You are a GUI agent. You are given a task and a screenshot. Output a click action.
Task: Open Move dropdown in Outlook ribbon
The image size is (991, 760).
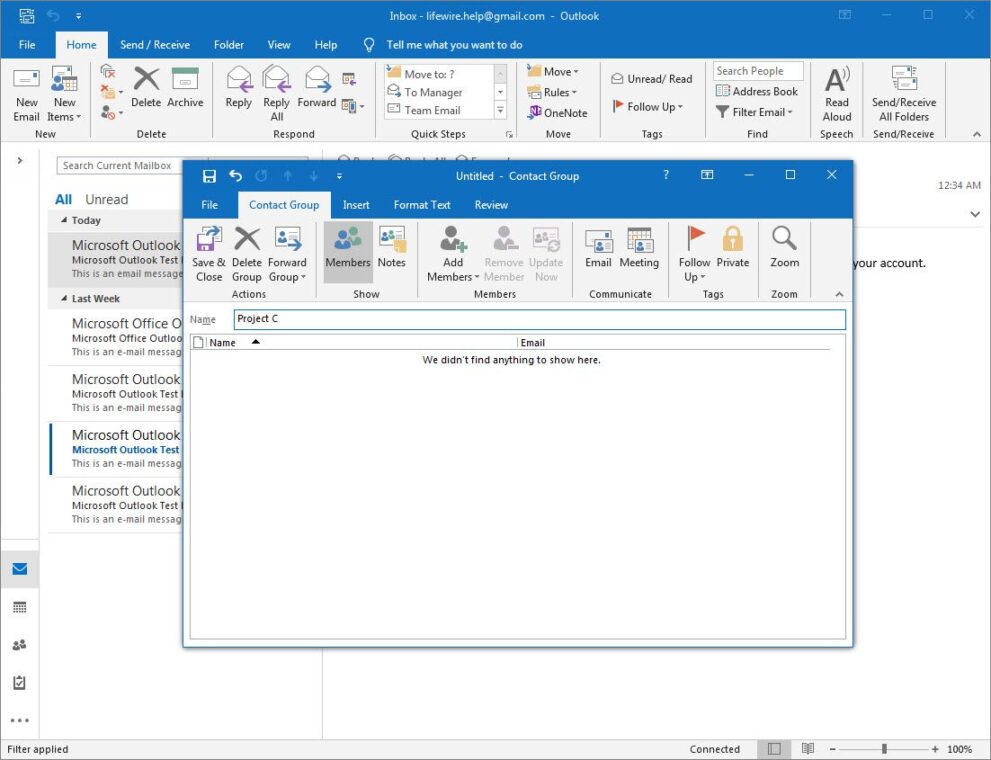553,71
